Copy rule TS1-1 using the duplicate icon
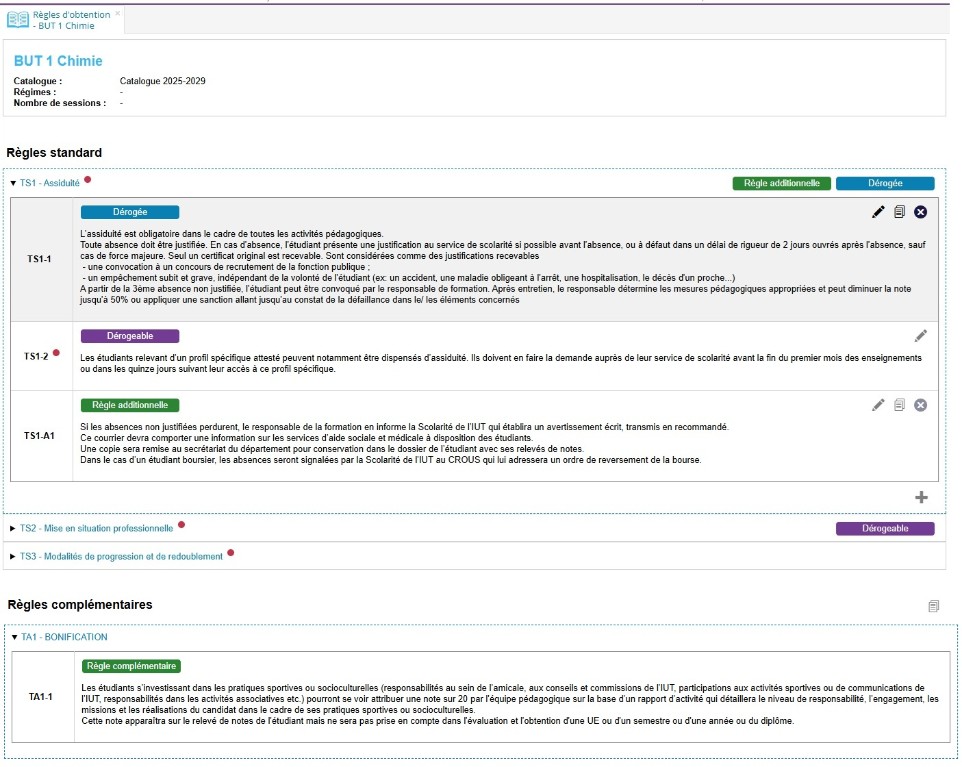This screenshot has height=767, width=962. [899, 212]
